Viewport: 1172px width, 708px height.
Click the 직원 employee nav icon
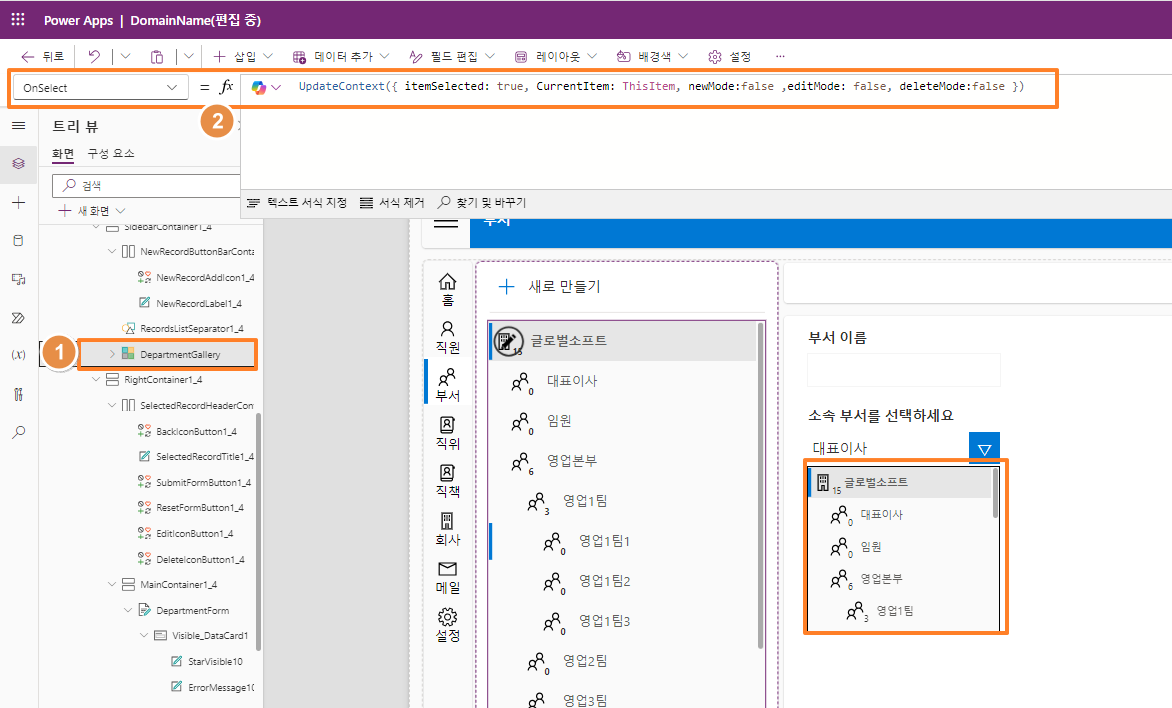[447, 337]
